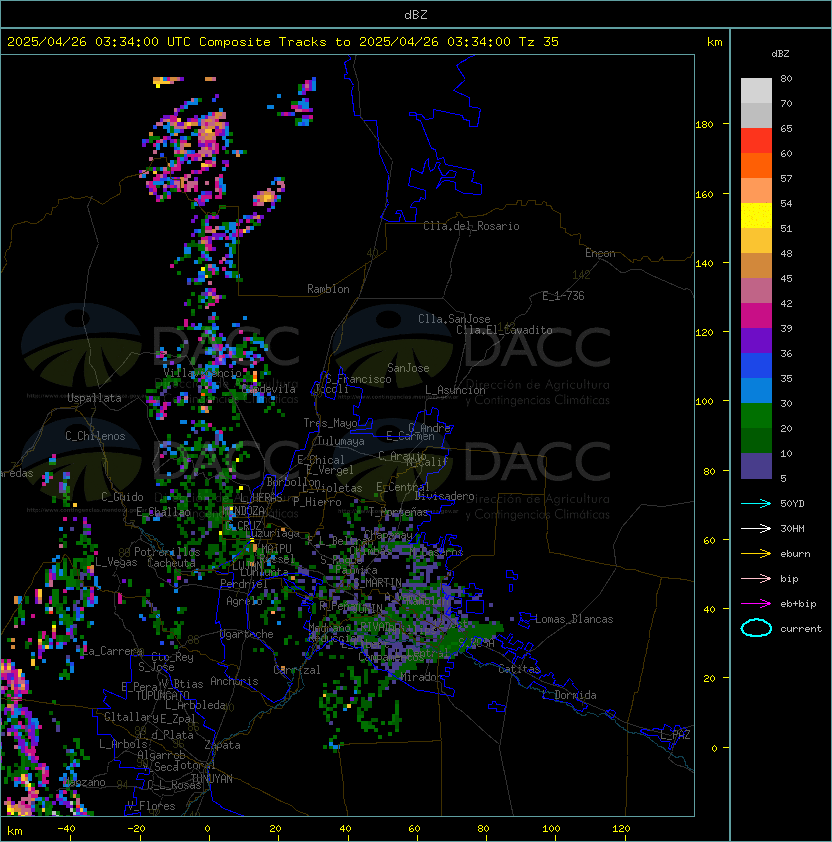Screen dimensions: 832x842
Task: Click the 180 tick on vertical km axis
Action: [704, 125]
